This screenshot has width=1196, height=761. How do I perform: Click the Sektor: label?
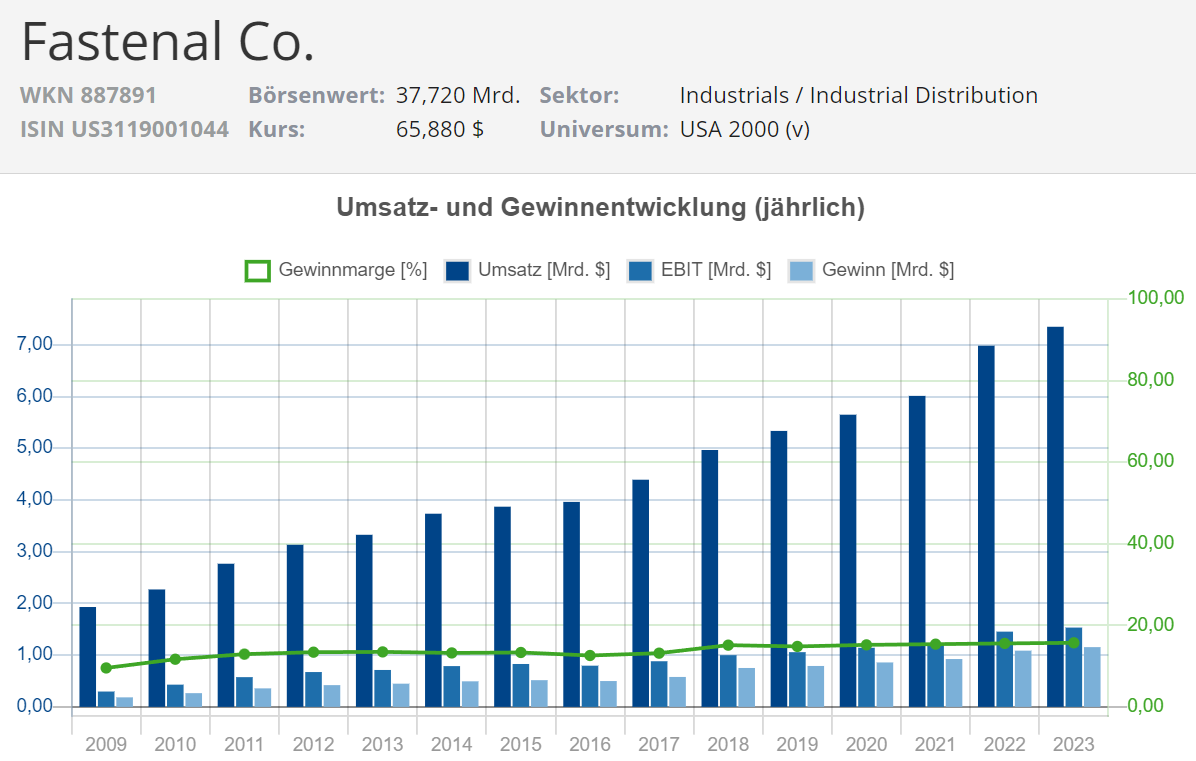579,95
